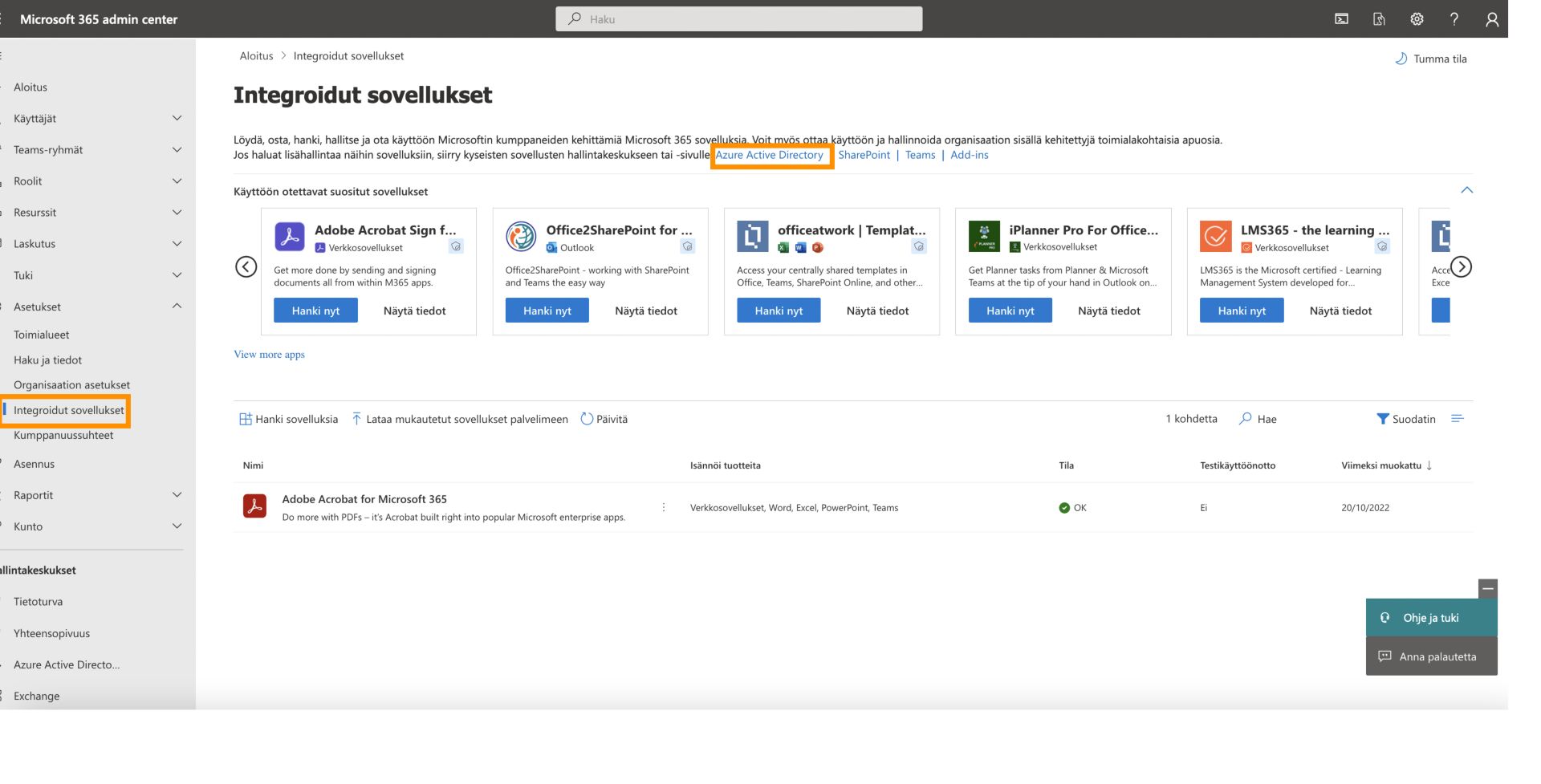
Task: Toggle Tumma tila dark mode
Action: (1431, 59)
